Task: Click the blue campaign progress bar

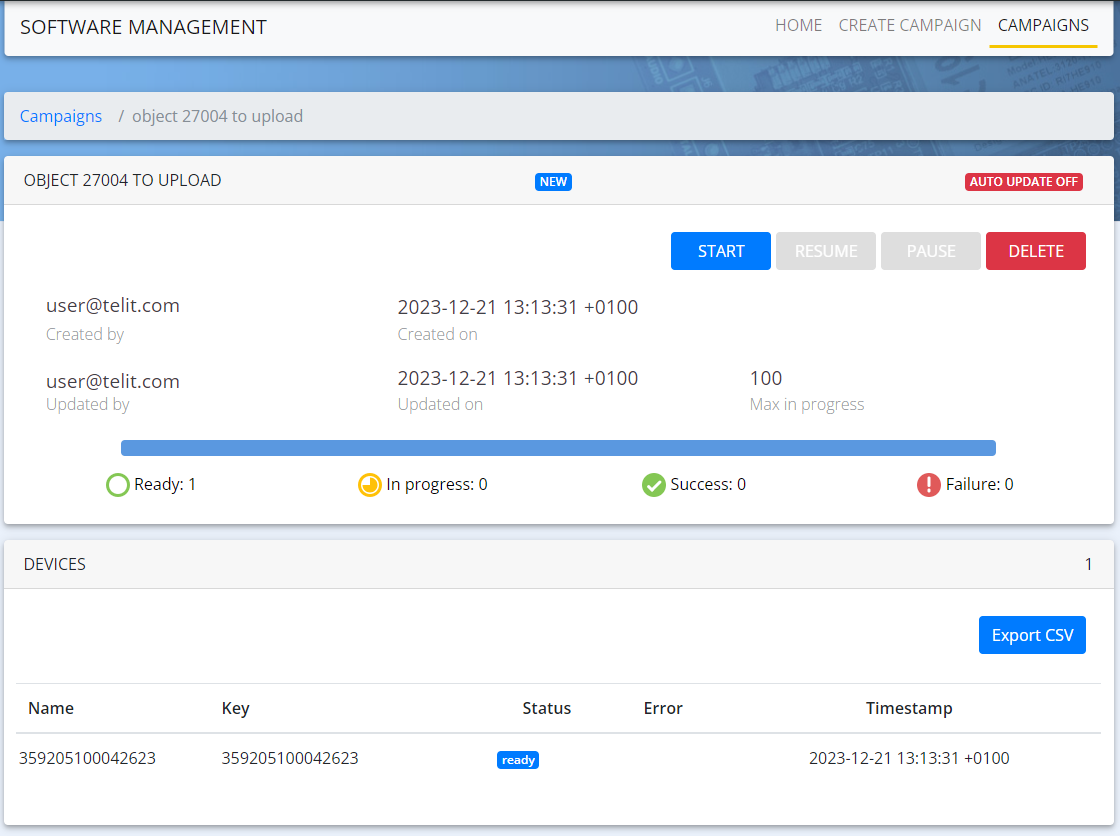Action: tap(558, 448)
